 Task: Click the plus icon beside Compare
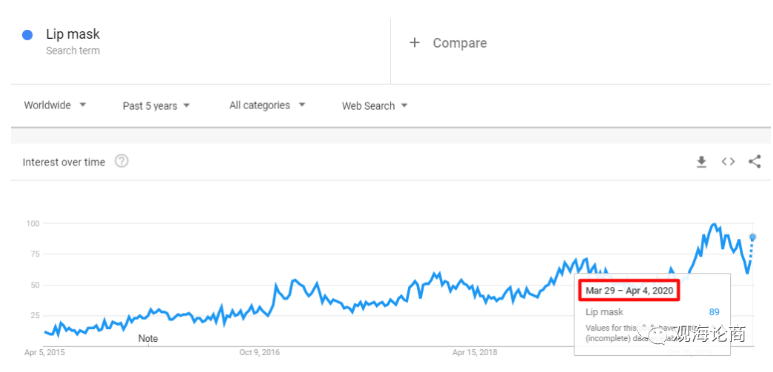415,43
